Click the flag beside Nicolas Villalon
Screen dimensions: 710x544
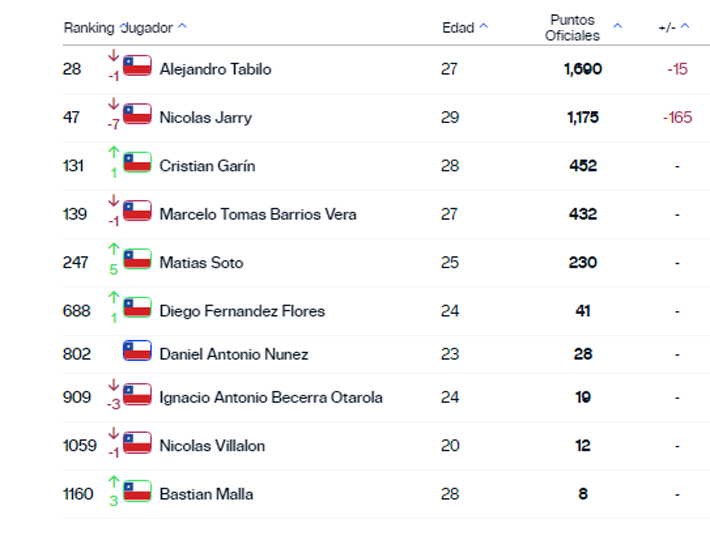(x=137, y=443)
